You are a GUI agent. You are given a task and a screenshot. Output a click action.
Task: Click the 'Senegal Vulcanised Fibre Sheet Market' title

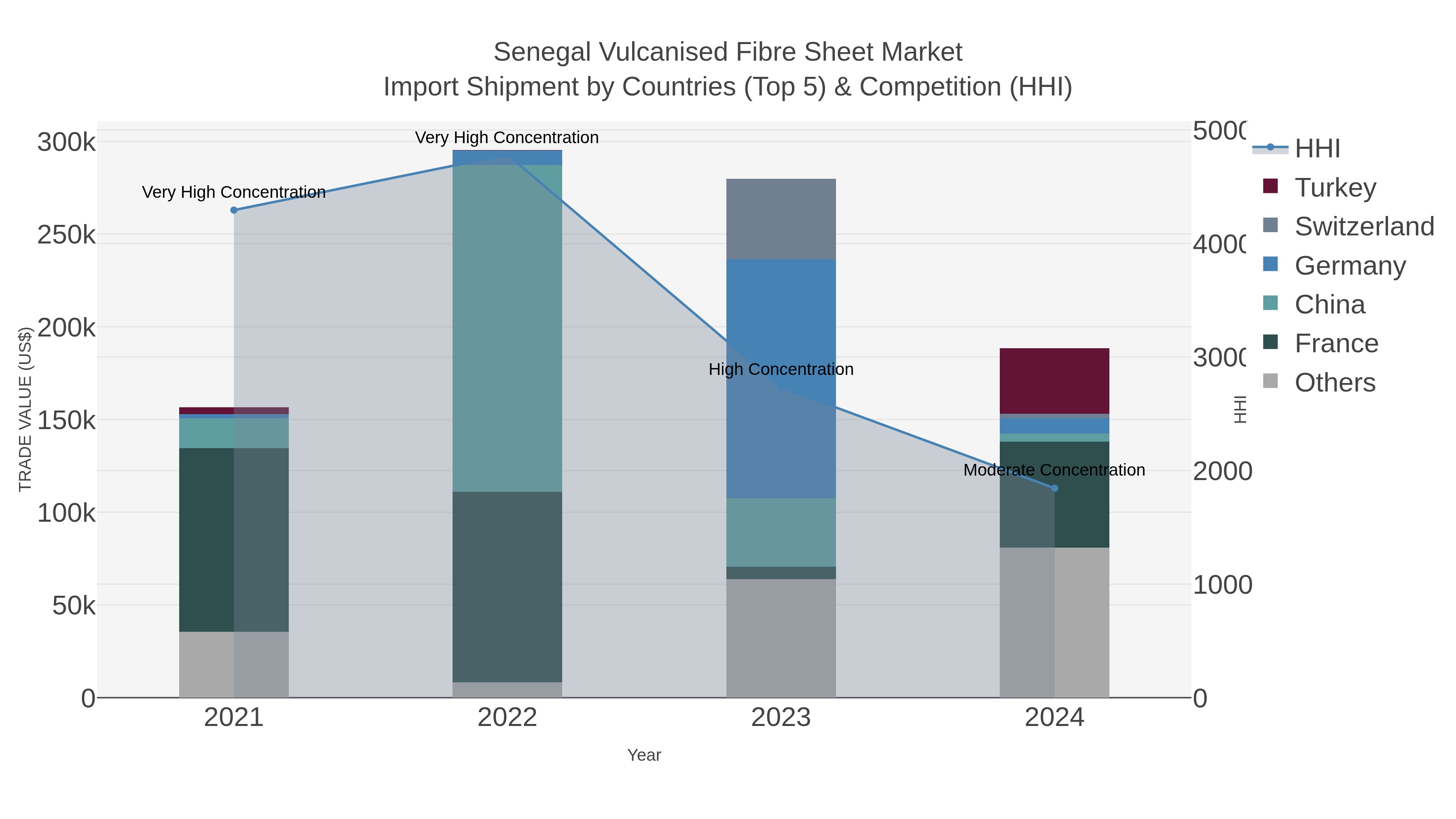pyautogui.click(x=728, y=52)
